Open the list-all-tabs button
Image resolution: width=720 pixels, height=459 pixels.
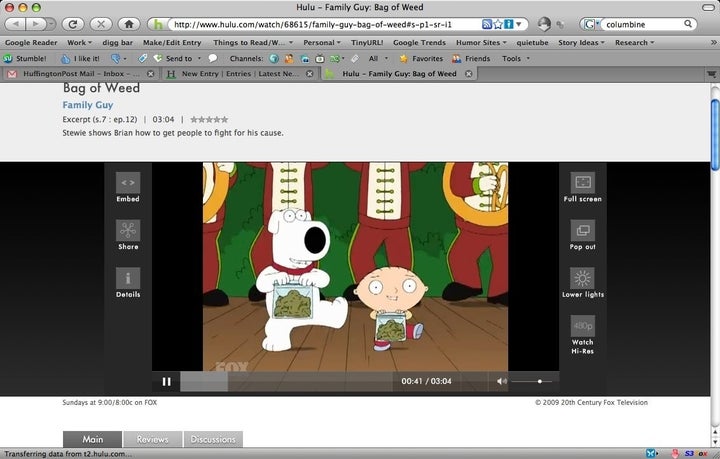point(712,74)
